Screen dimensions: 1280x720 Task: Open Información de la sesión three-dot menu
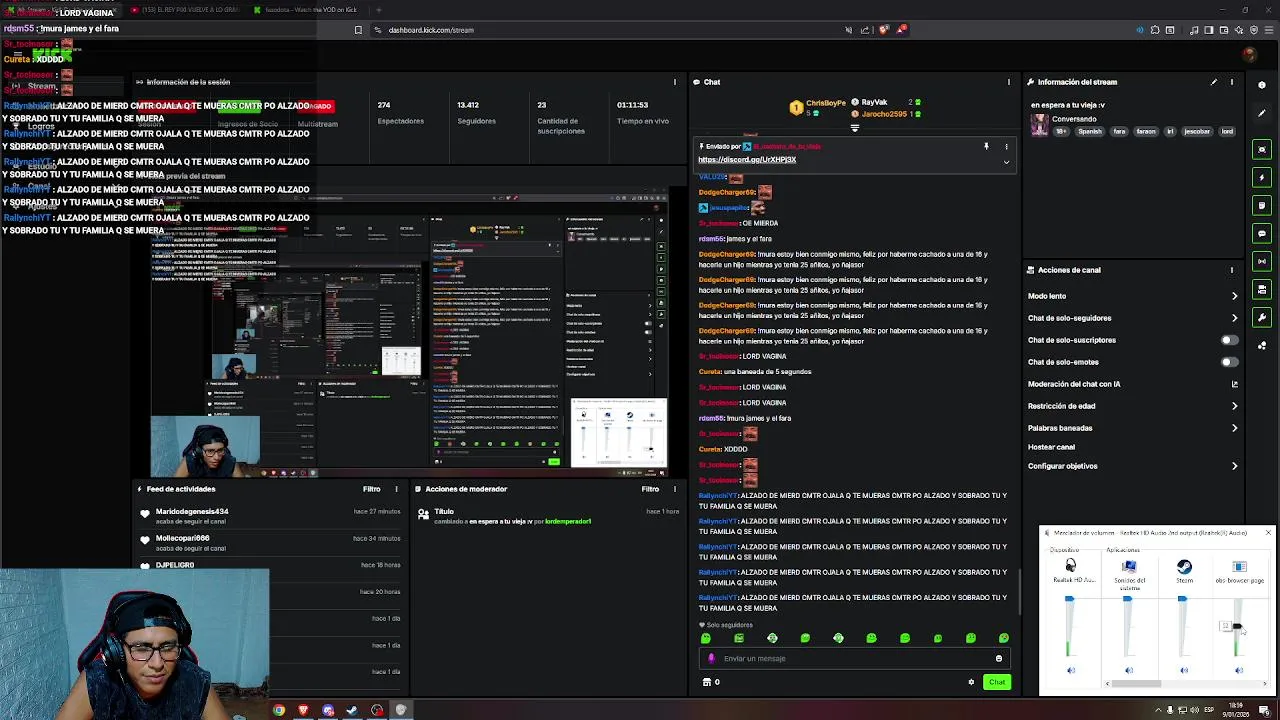tap(675, 82)
